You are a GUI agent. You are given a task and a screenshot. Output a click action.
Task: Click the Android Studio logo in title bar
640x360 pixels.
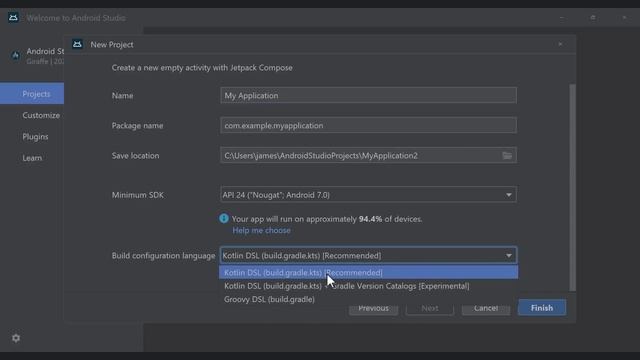(13, 18)
